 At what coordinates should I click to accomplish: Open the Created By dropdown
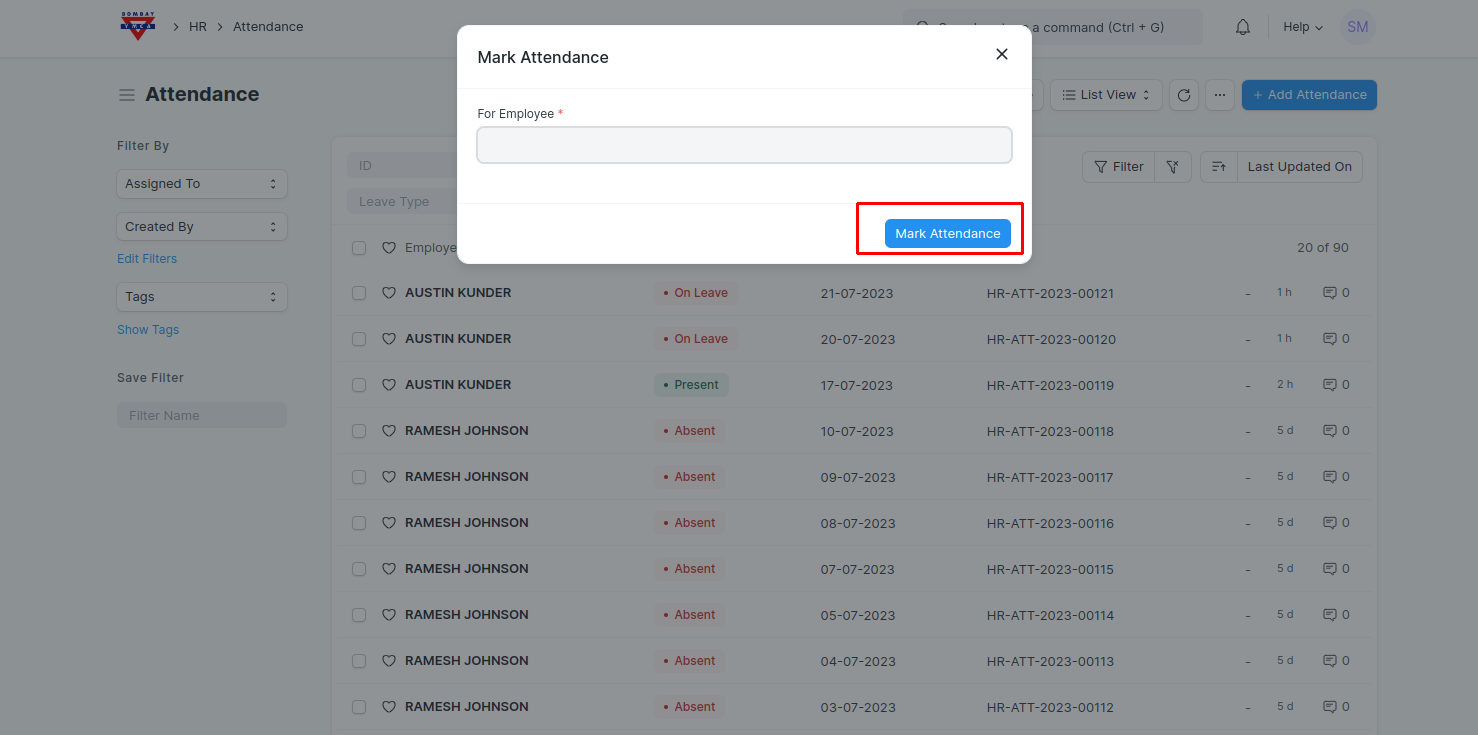[202, 227]
